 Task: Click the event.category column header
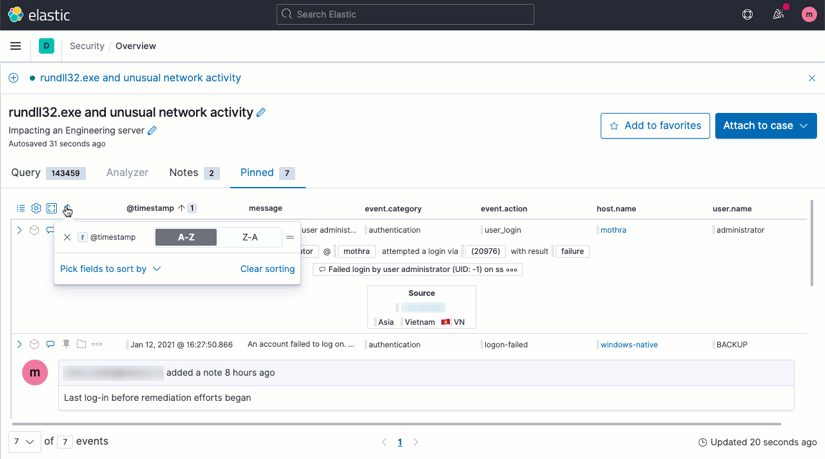click(x=393, y=209)
